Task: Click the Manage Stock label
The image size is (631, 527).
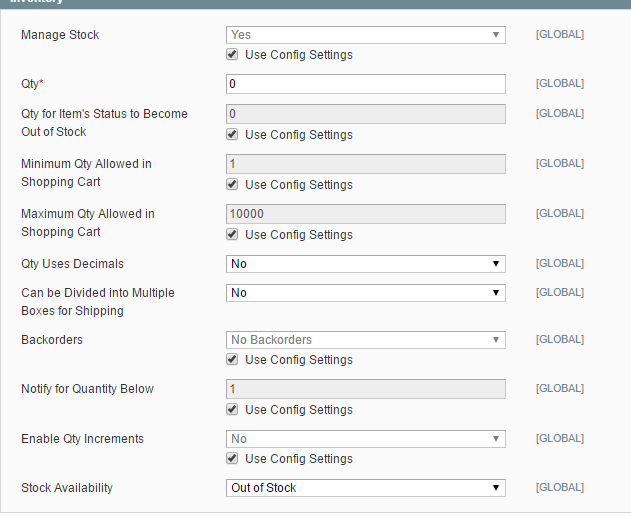Action: pos(60,35)
